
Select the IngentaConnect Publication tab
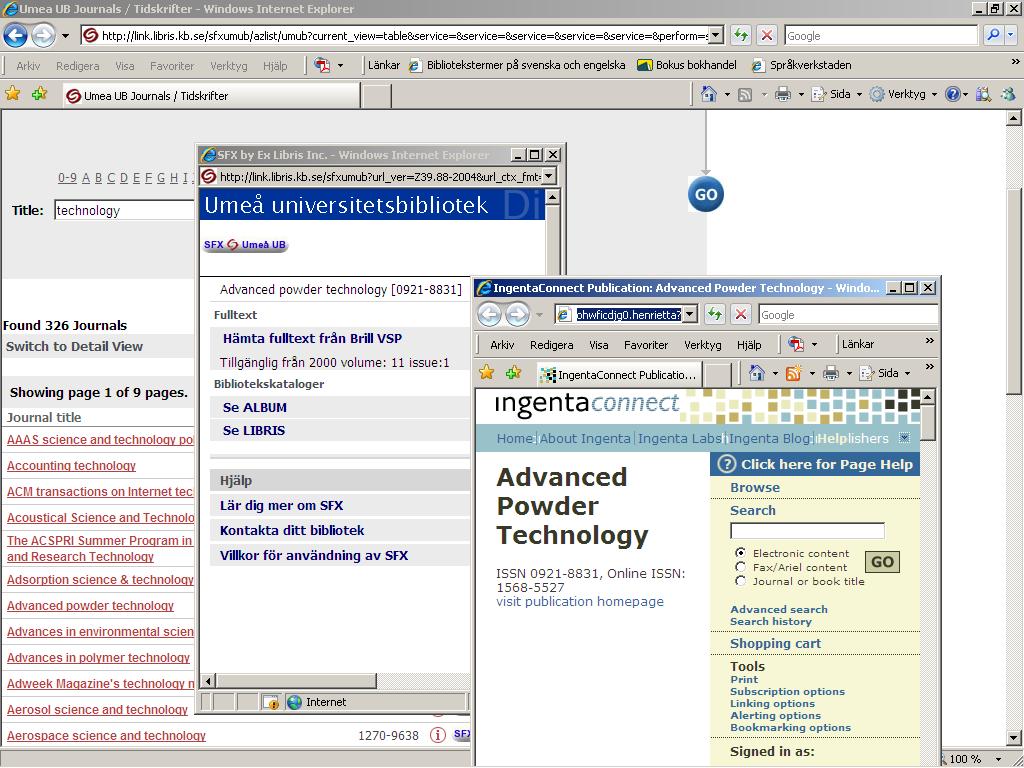[x=619, y=374]
